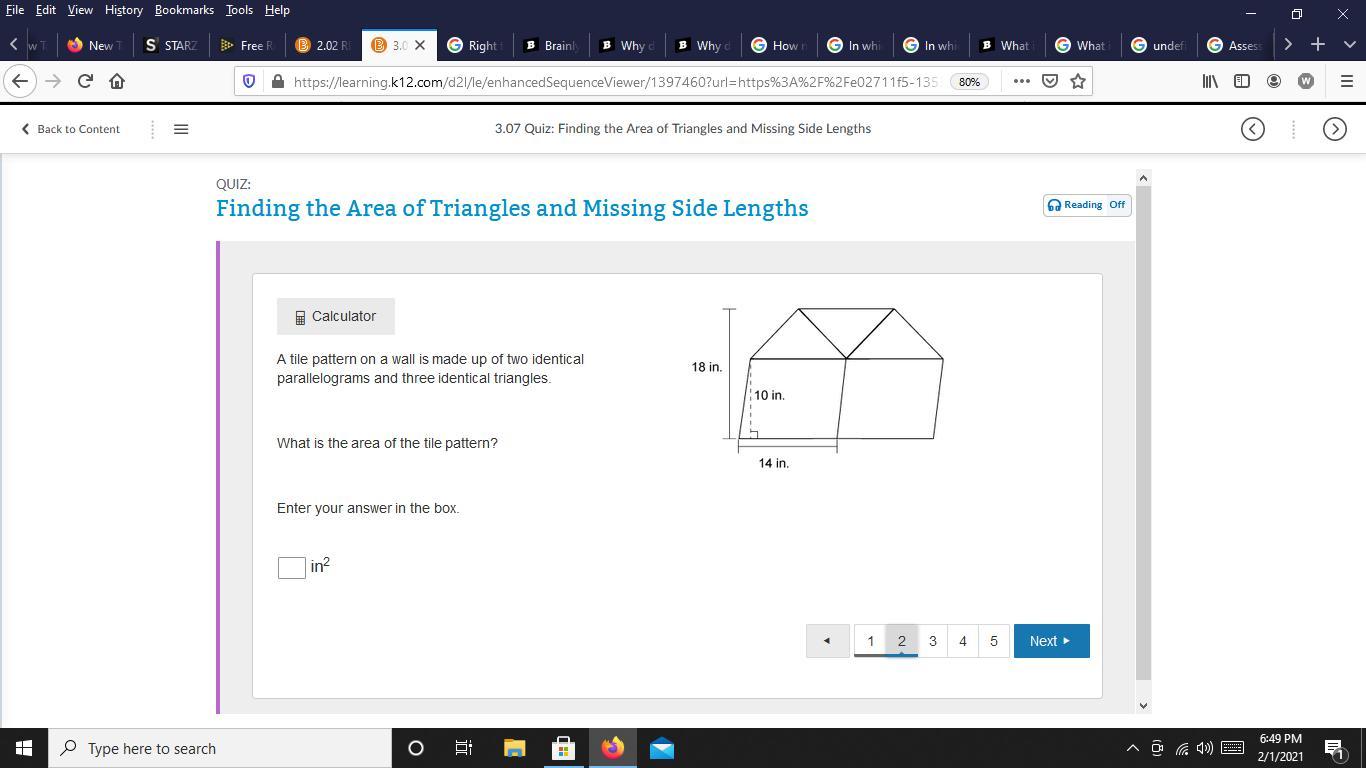Close the active 3.07 quiz tab
This screenshot has width=1366, height=768.
point(420,45)
